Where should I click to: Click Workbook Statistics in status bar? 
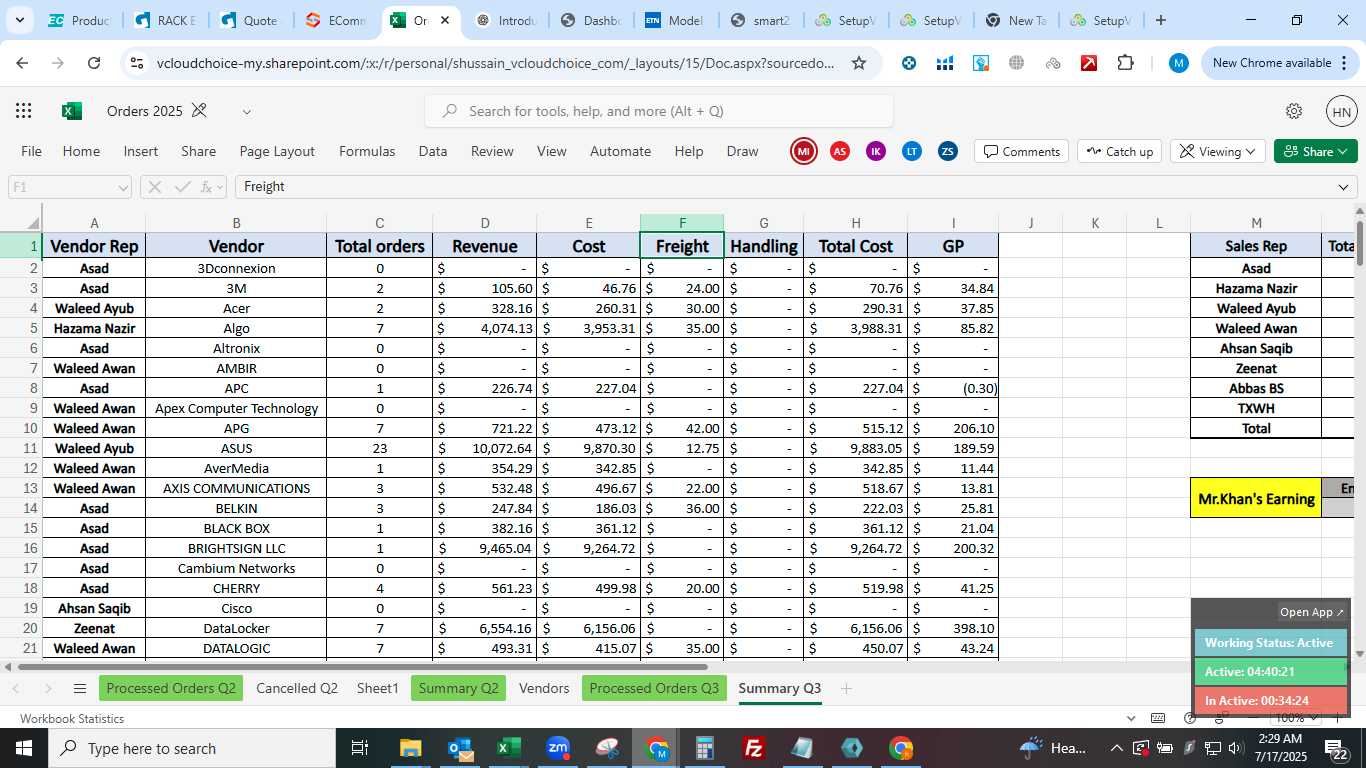click(x=72, y=718)
